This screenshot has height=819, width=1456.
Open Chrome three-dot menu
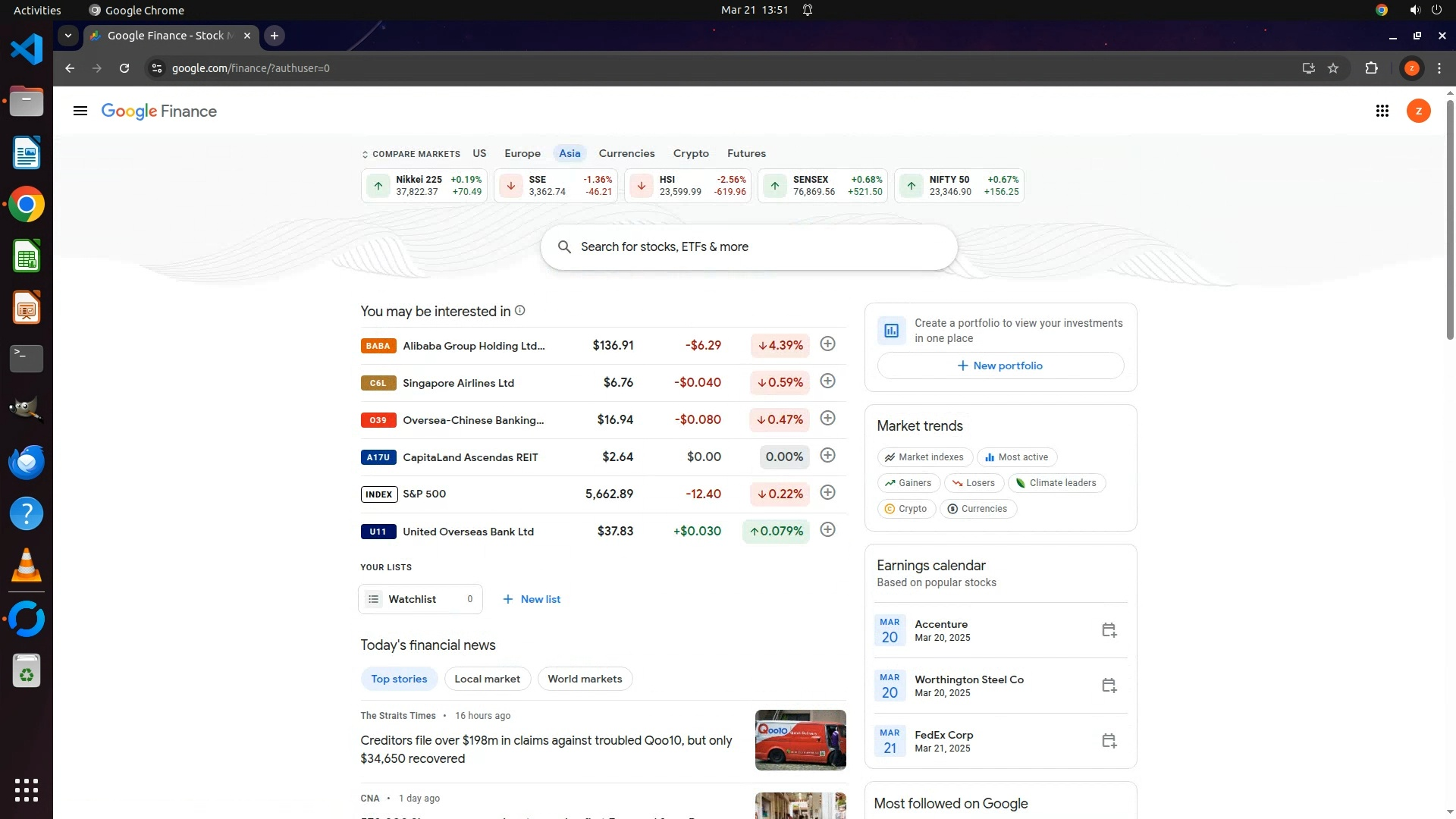1439,68
